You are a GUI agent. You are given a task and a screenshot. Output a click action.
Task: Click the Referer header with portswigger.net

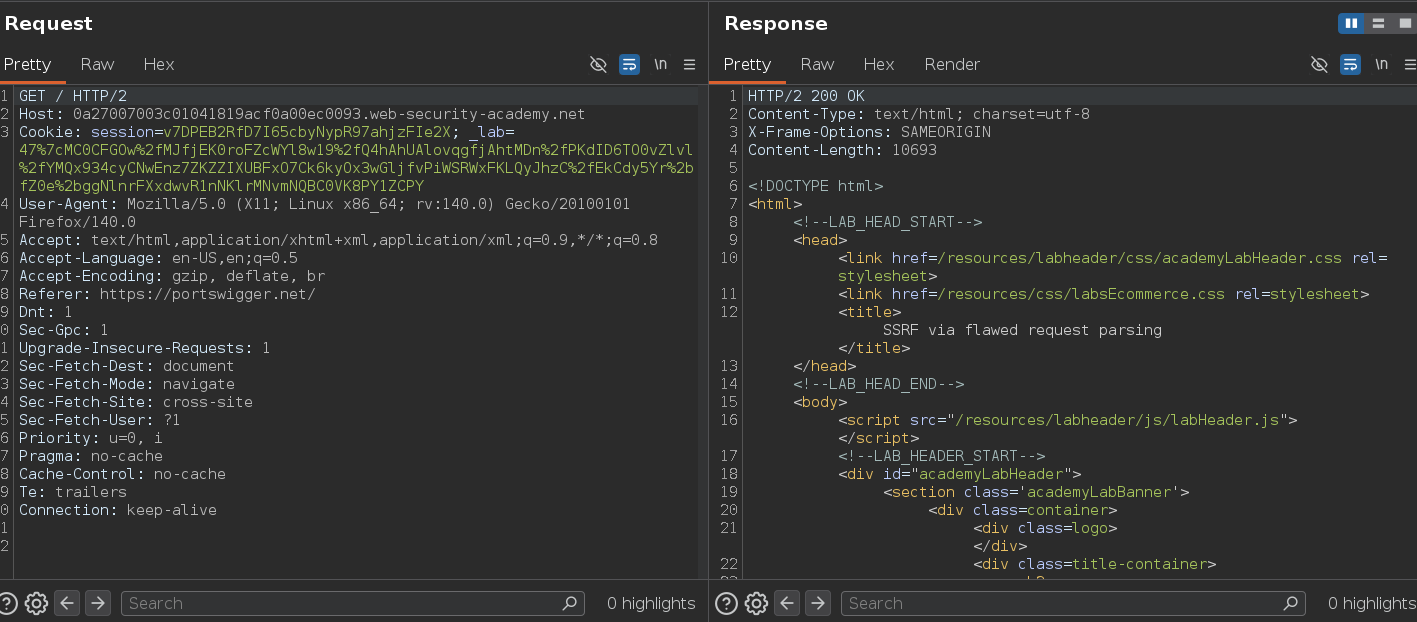click(167, 294)
